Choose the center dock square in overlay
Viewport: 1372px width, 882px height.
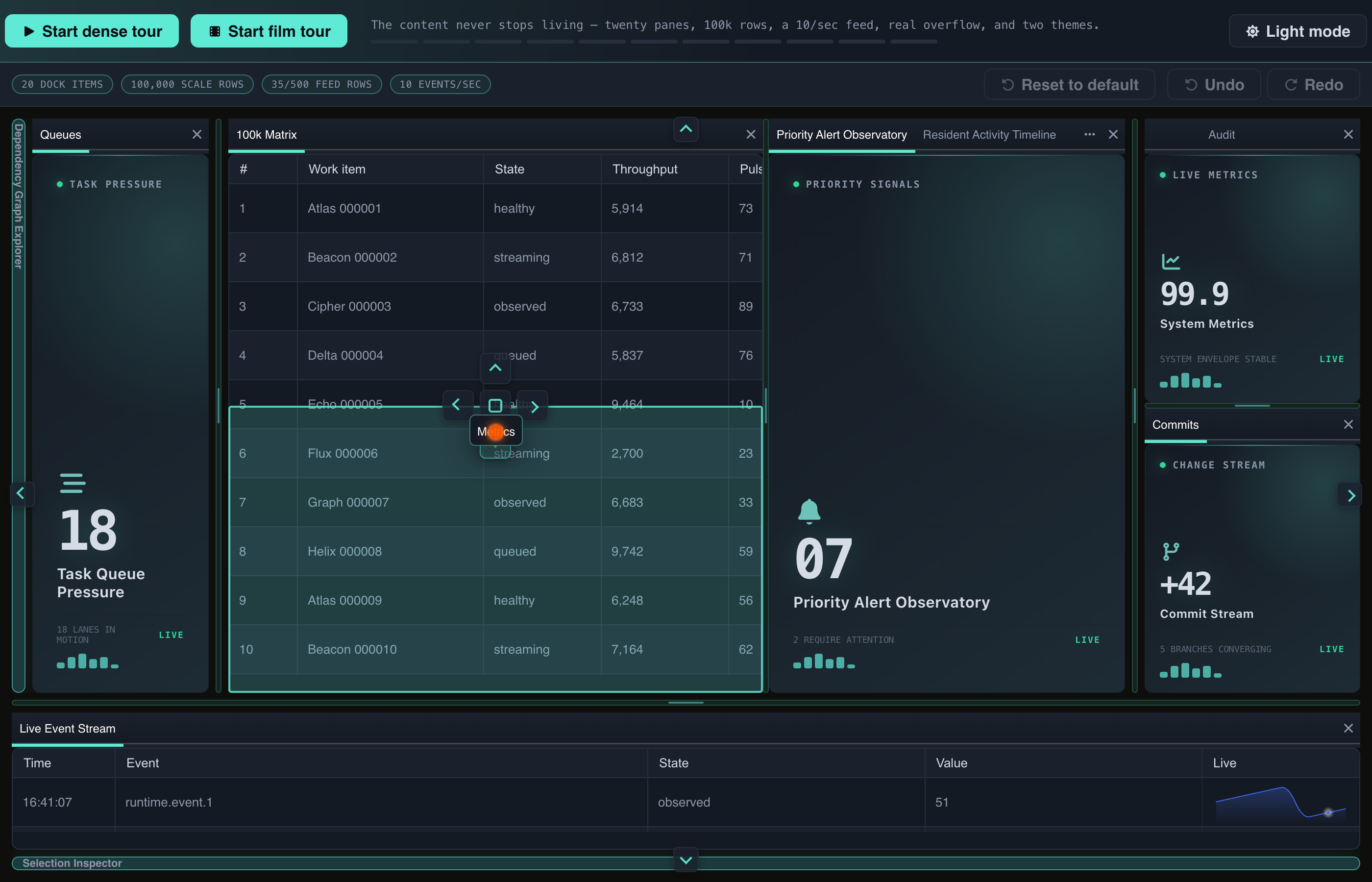click(x=495, y=406)
